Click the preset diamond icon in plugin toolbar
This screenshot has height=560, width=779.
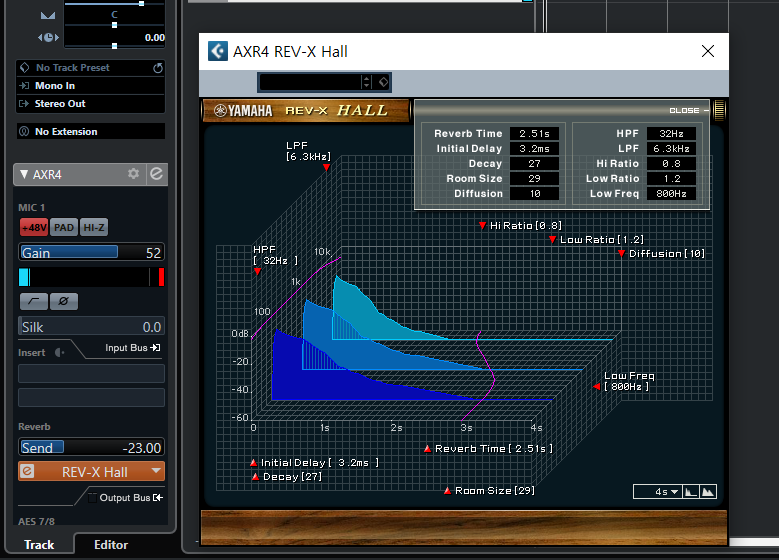point(384,82)
